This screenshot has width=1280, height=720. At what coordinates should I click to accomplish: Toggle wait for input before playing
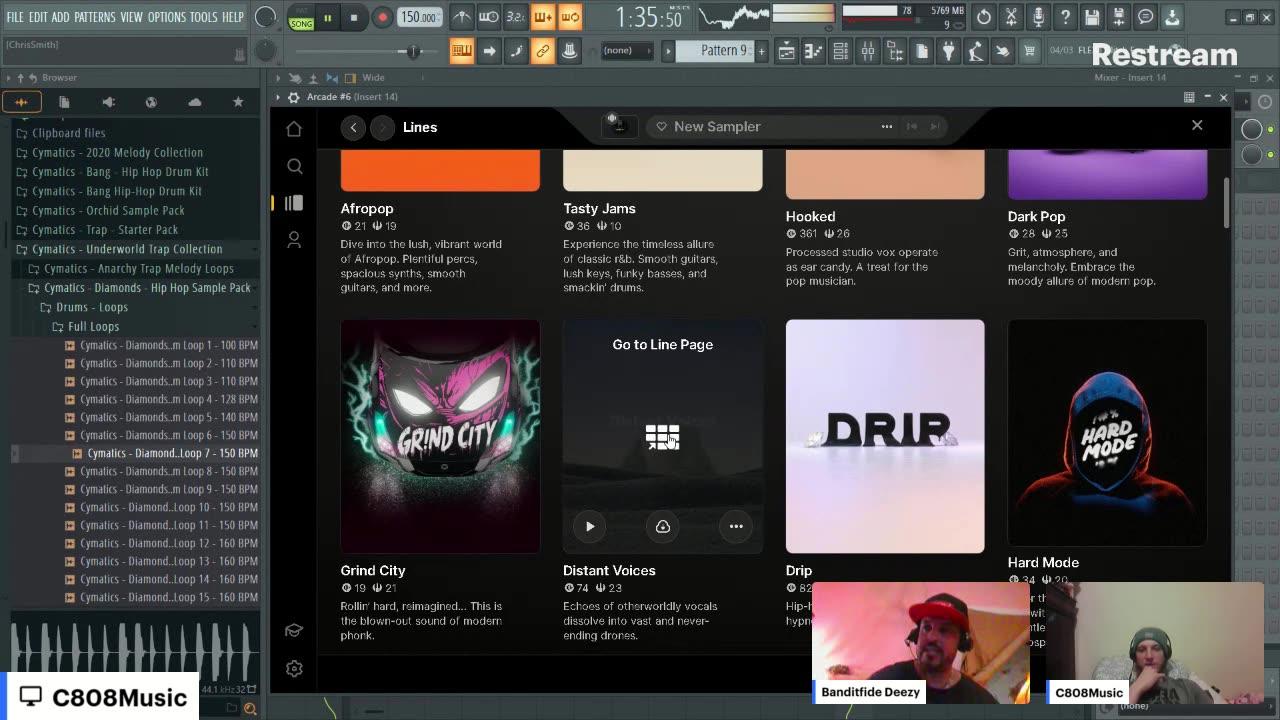[488, 17]
